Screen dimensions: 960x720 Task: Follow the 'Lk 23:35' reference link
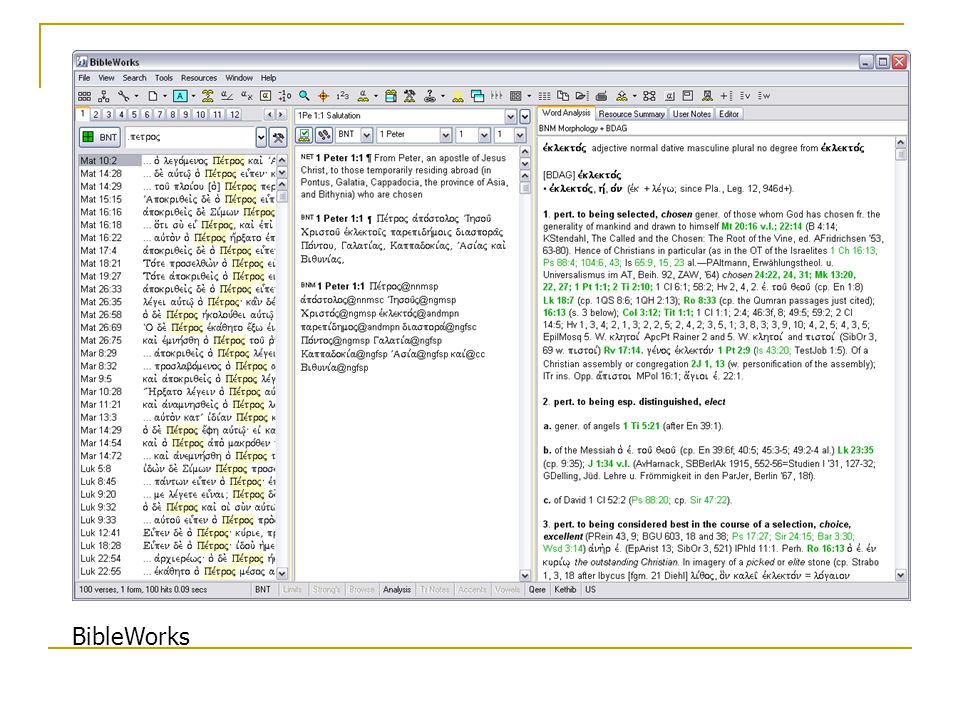coord(855,450)
